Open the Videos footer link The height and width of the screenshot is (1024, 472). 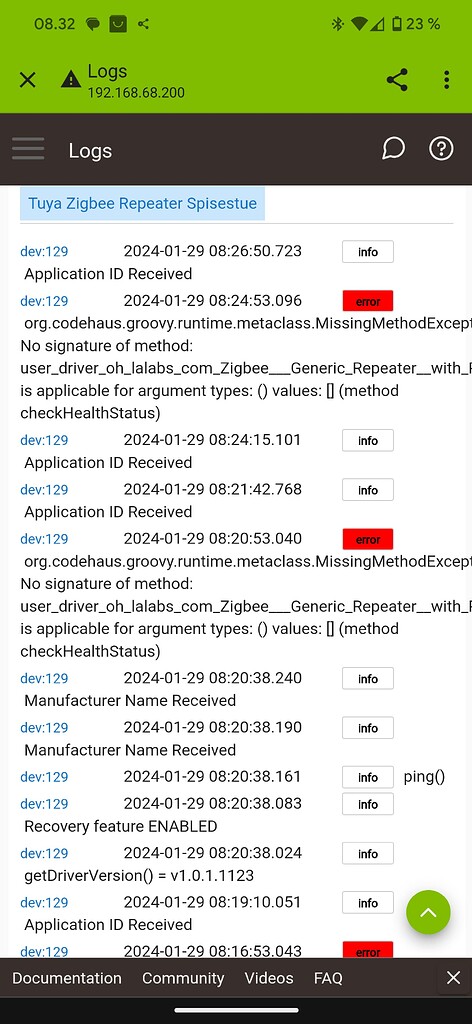[x=269, y=978]
